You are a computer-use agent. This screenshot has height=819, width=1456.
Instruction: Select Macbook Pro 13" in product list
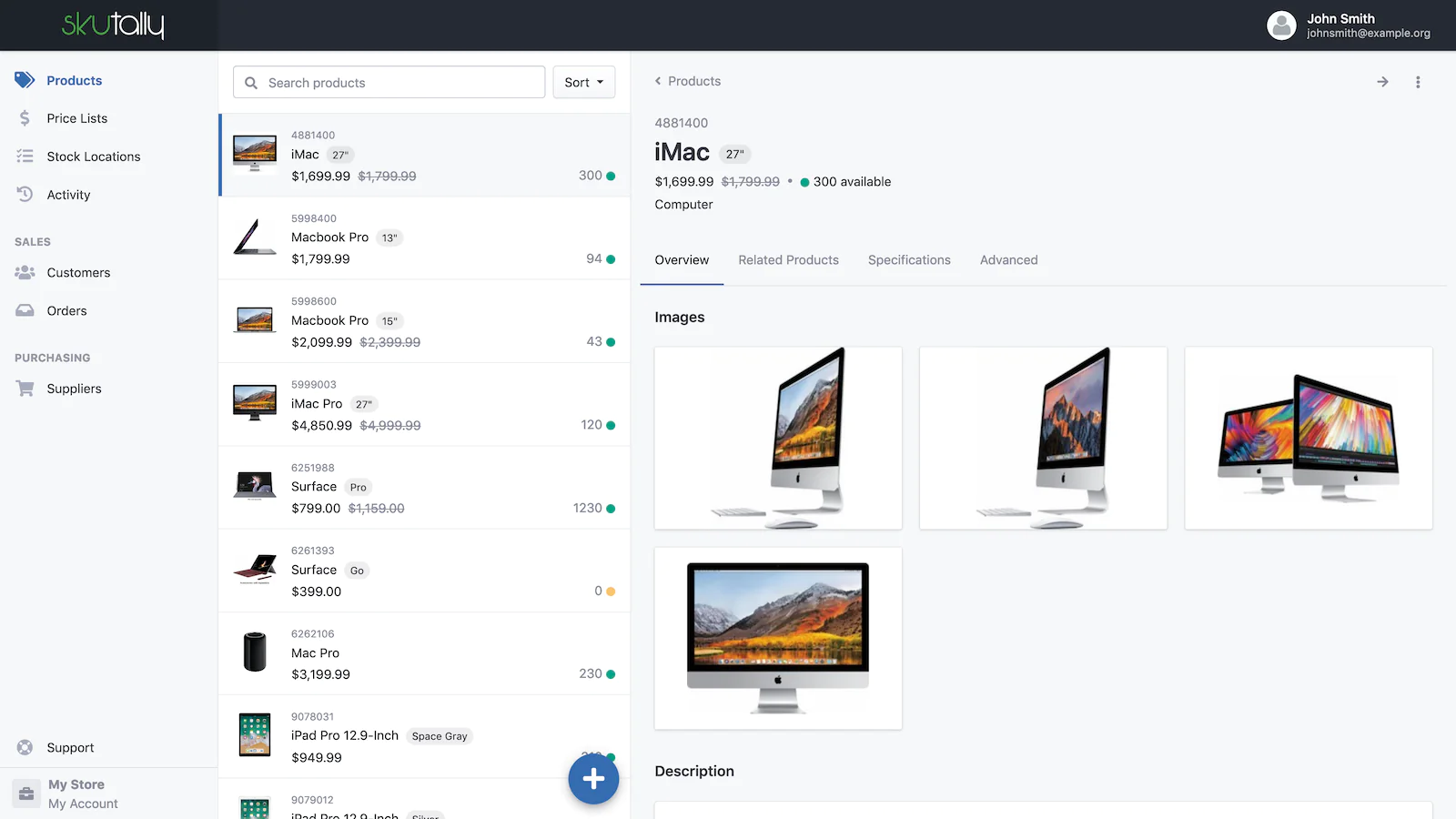[424, 238]
